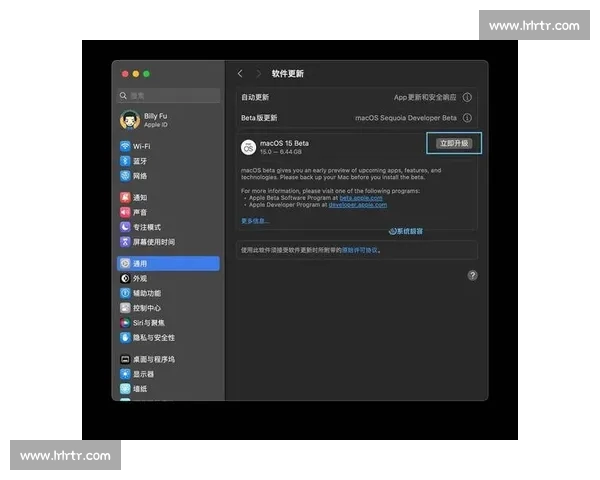Click the Wi-Fi icon in sidebar

click(125, 146)
